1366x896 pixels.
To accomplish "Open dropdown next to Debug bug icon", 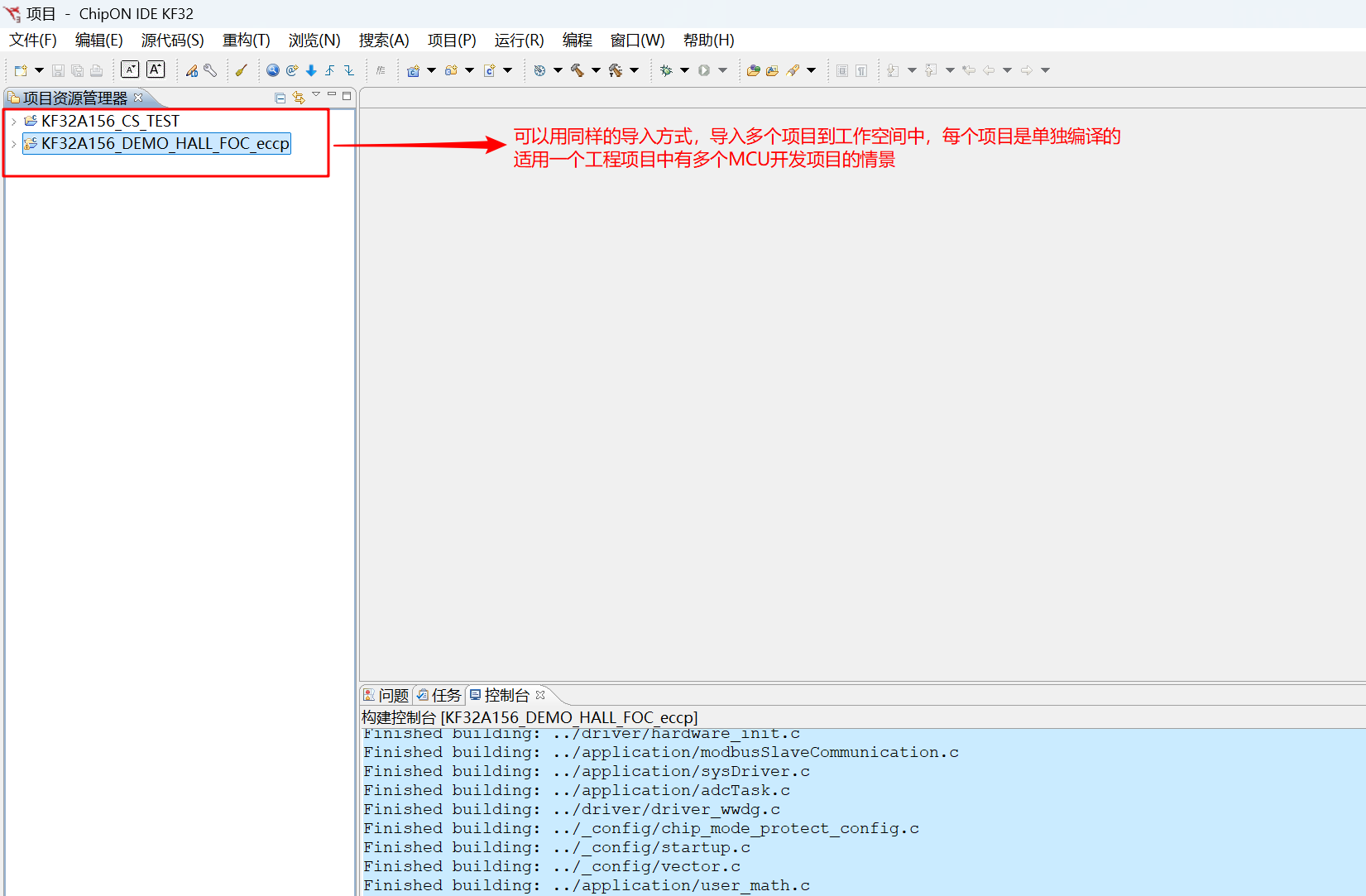I will tap(684, 70).
